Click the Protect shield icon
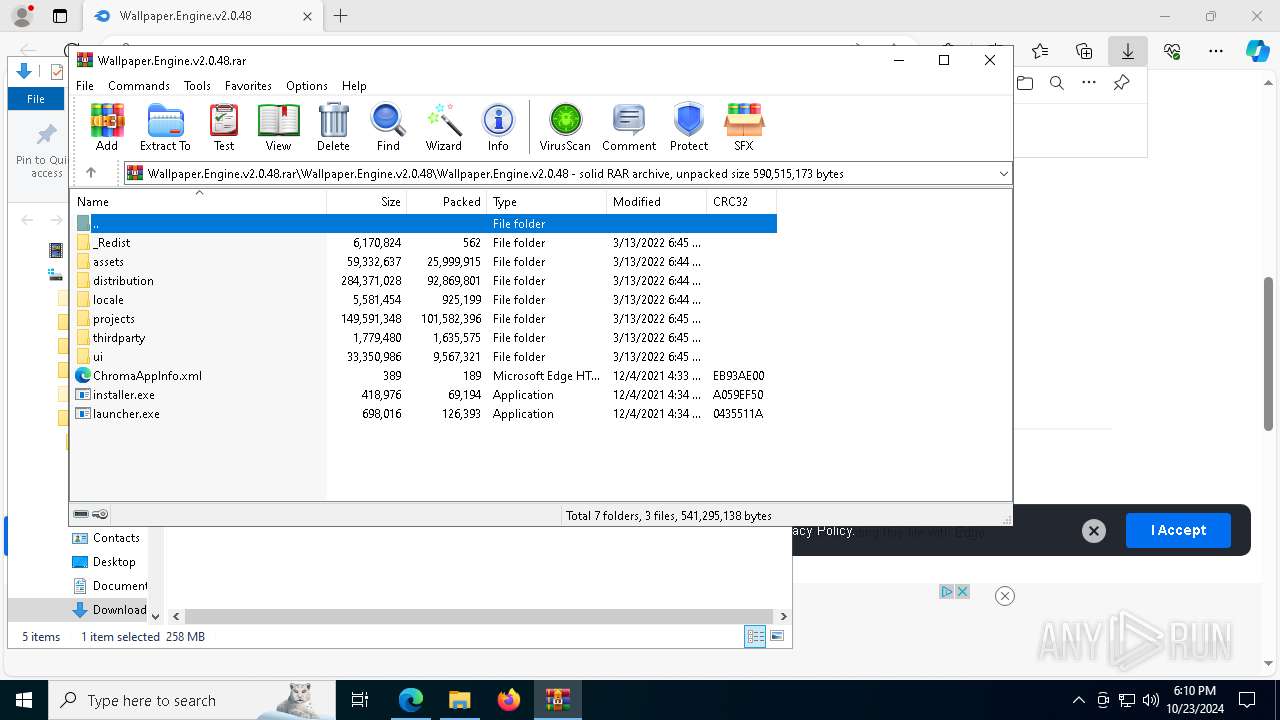The image size is (1280, 720). [x=689, y=127]
